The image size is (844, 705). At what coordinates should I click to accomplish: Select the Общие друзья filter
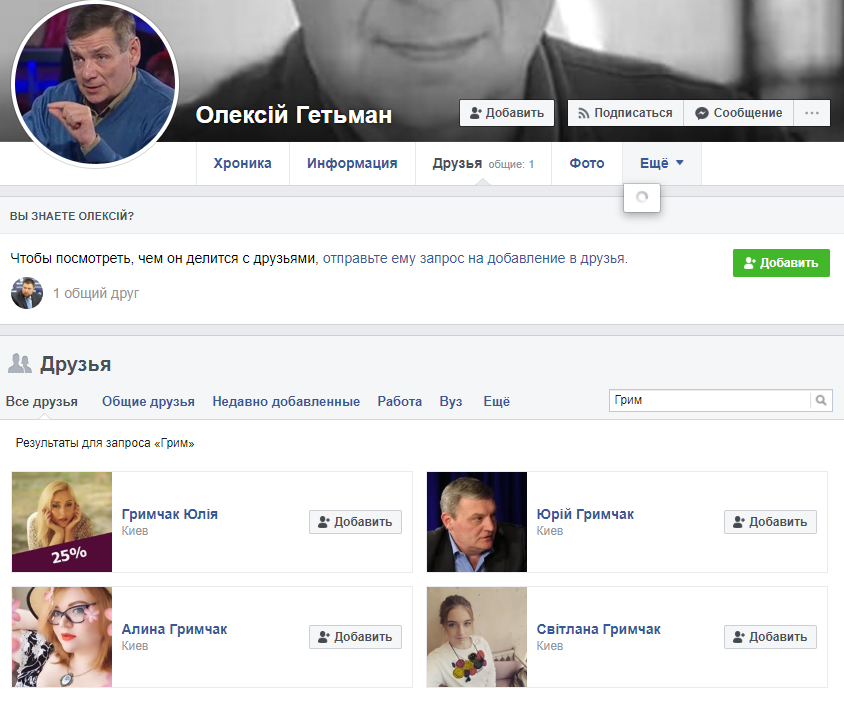coord(148,401)
